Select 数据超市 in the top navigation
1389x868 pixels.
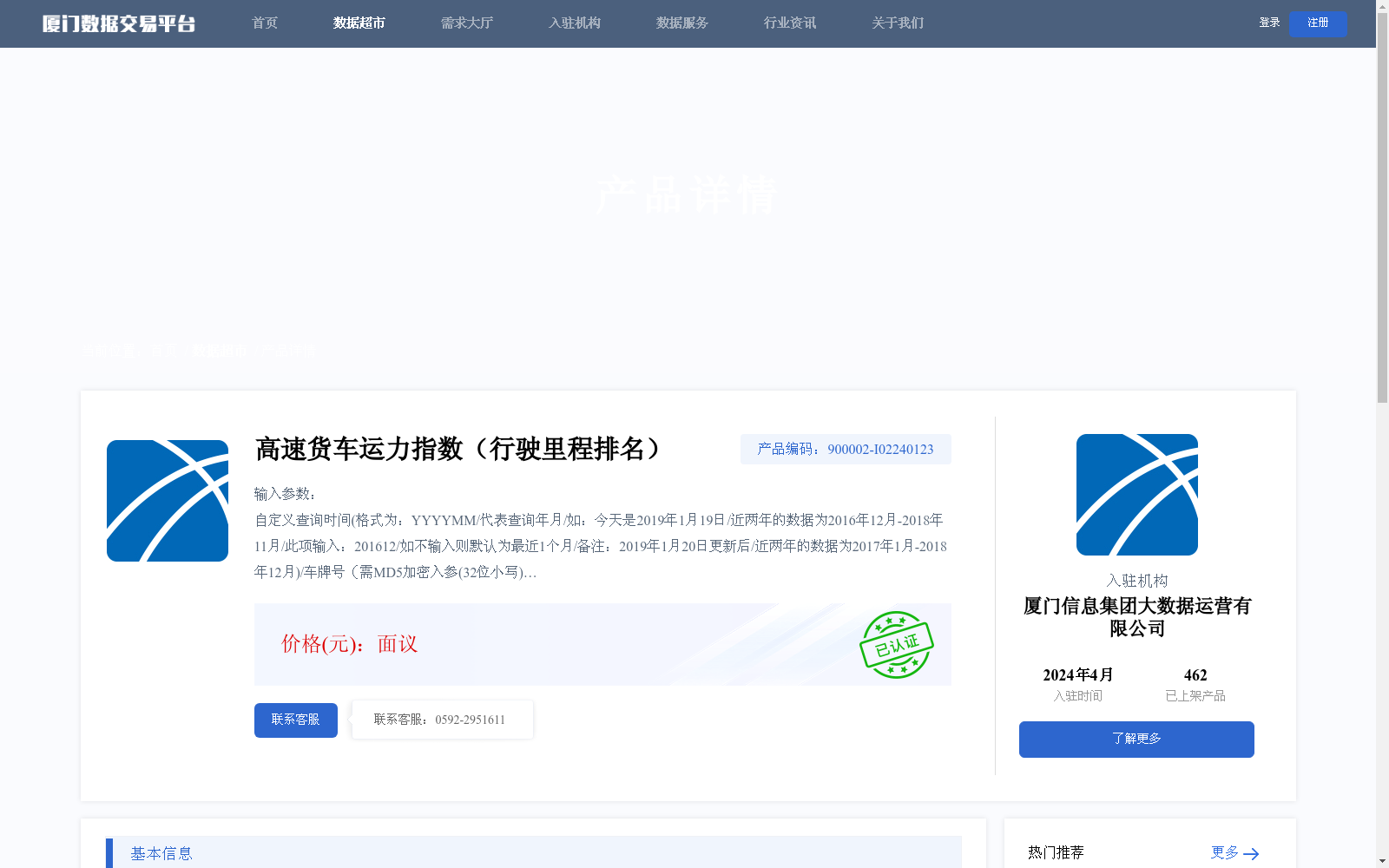(359, 23)
